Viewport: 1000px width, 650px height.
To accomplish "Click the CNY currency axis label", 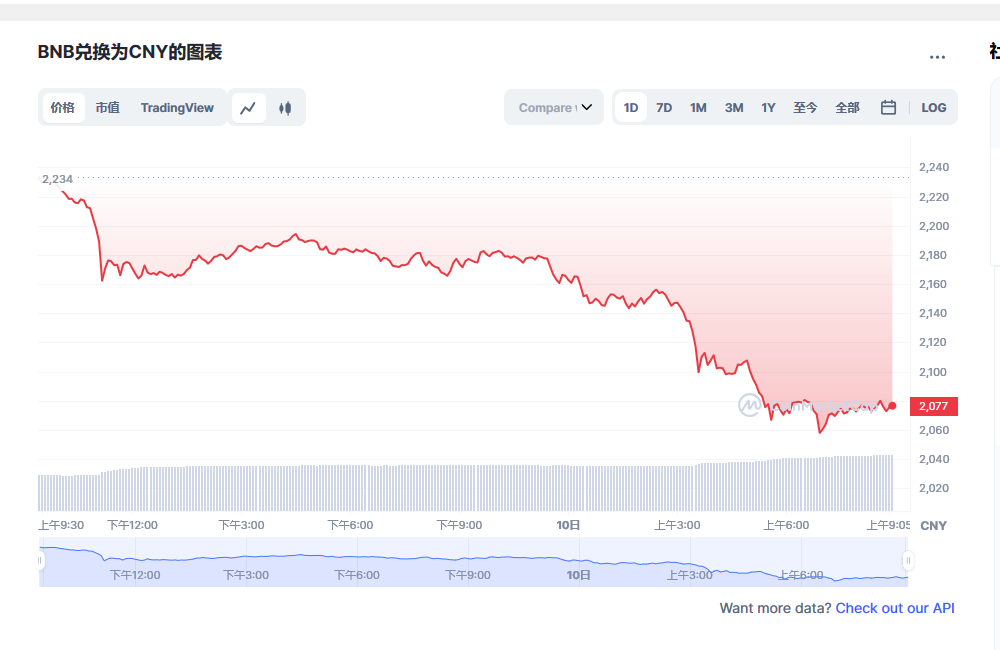I will [x=934, y=526].
